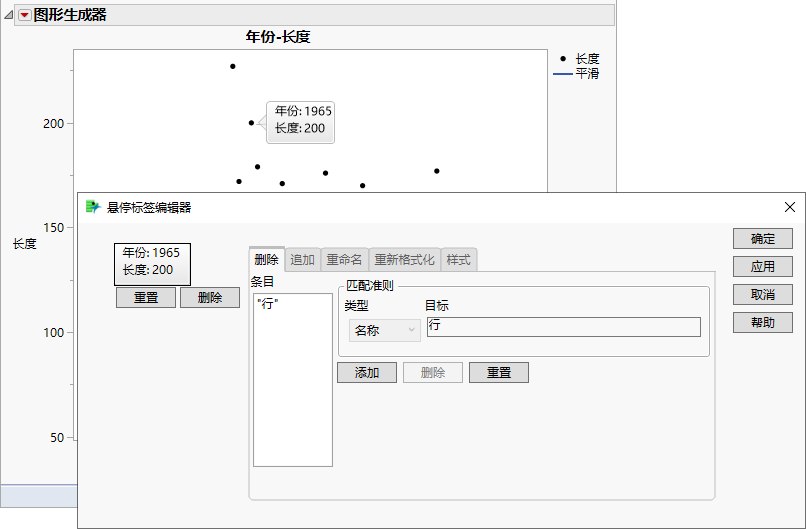Open the 样式 tab
Image resolution: width=806 pixels, height=529 pixels.
tap(459, 260)
